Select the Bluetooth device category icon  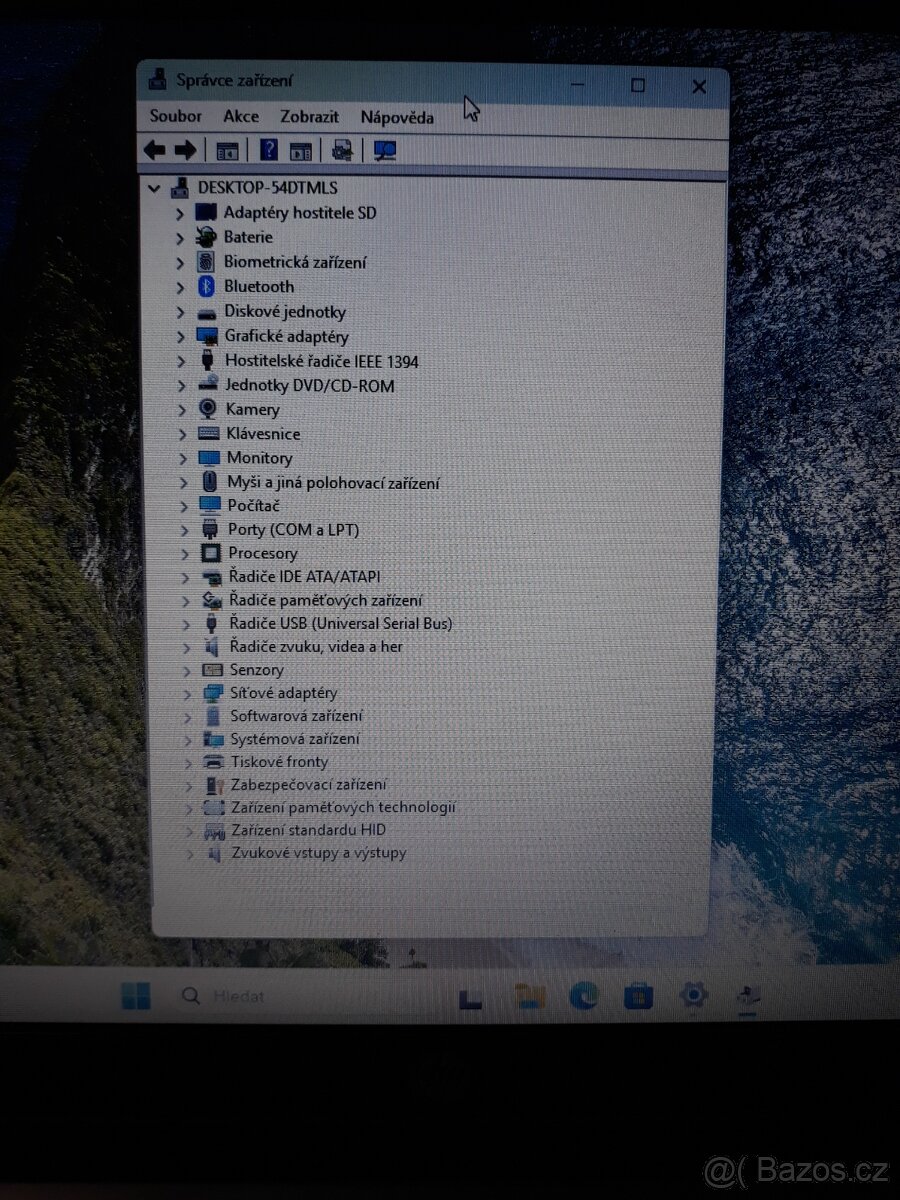point(206,286)
